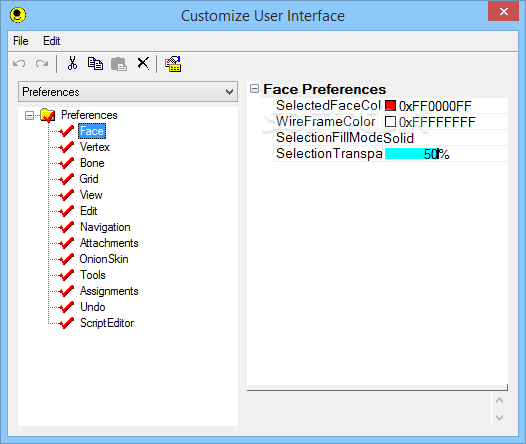This screenshot has width=526, height=444.
Task: Open the Preferences combo box dropdown
Action: click(x=128, y=92)
